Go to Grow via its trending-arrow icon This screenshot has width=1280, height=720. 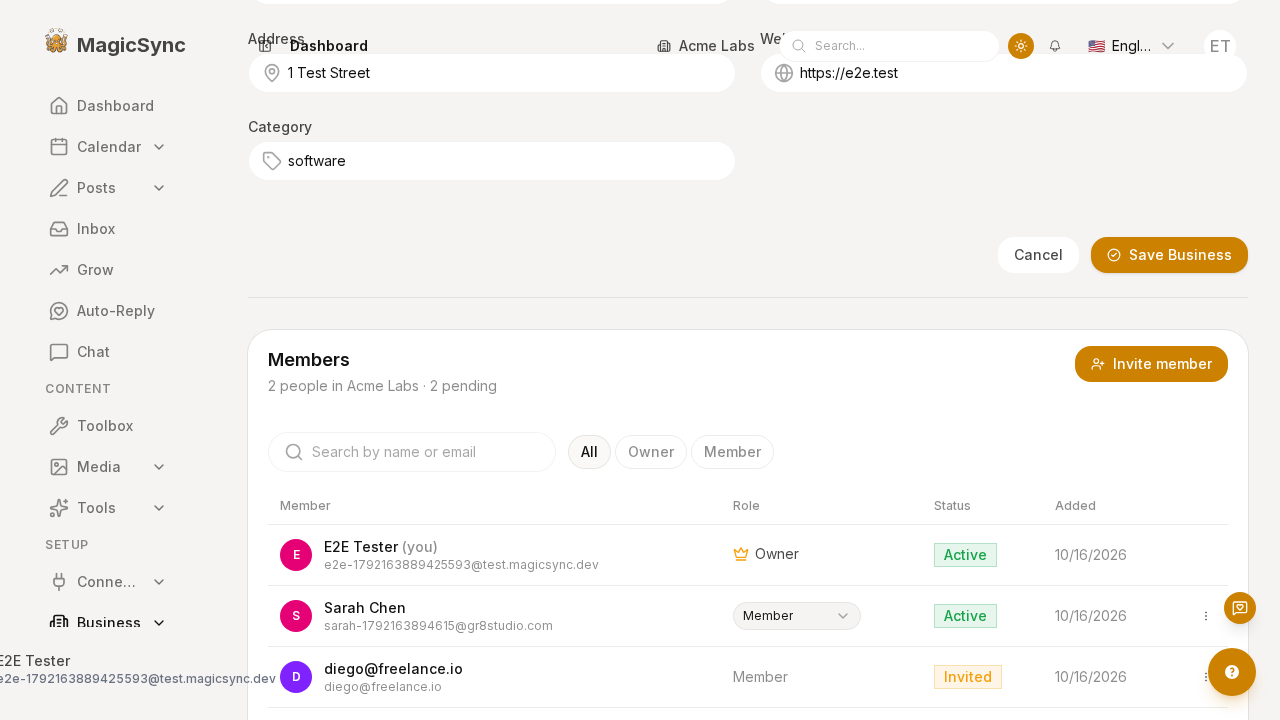[x=59, y=270]
